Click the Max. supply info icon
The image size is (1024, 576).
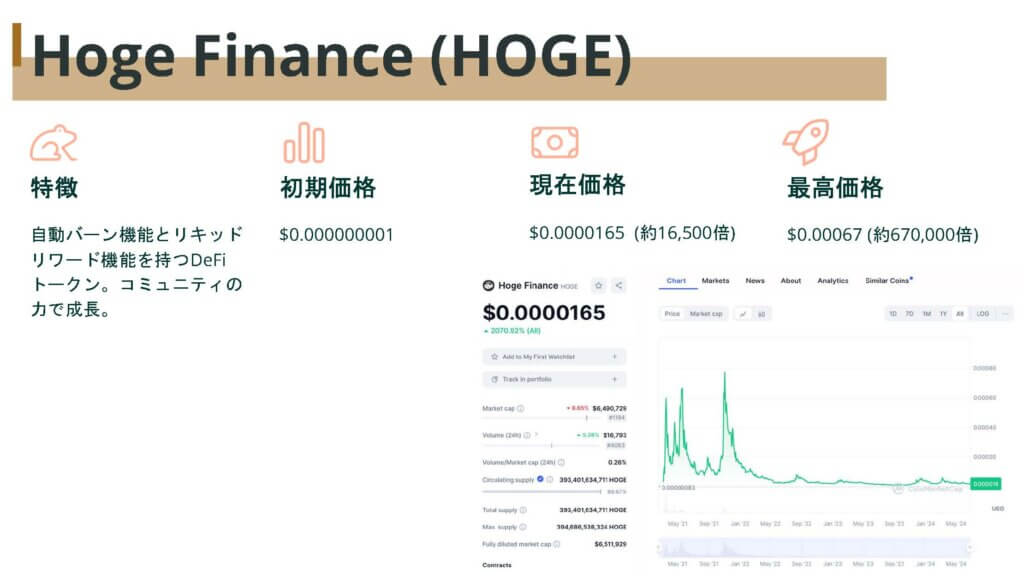click(522, 527)
